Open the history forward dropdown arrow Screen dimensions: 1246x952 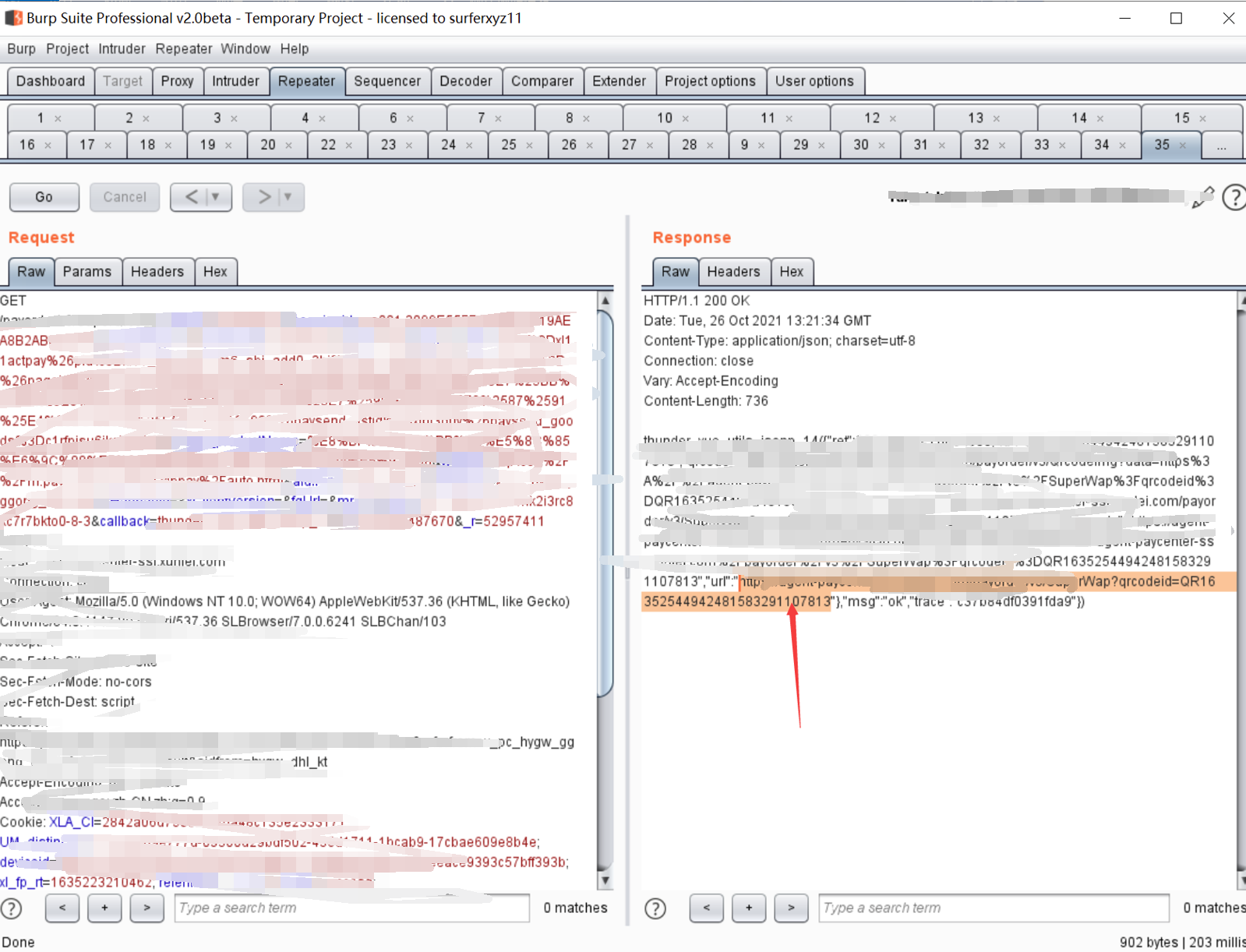pos(288,197)
